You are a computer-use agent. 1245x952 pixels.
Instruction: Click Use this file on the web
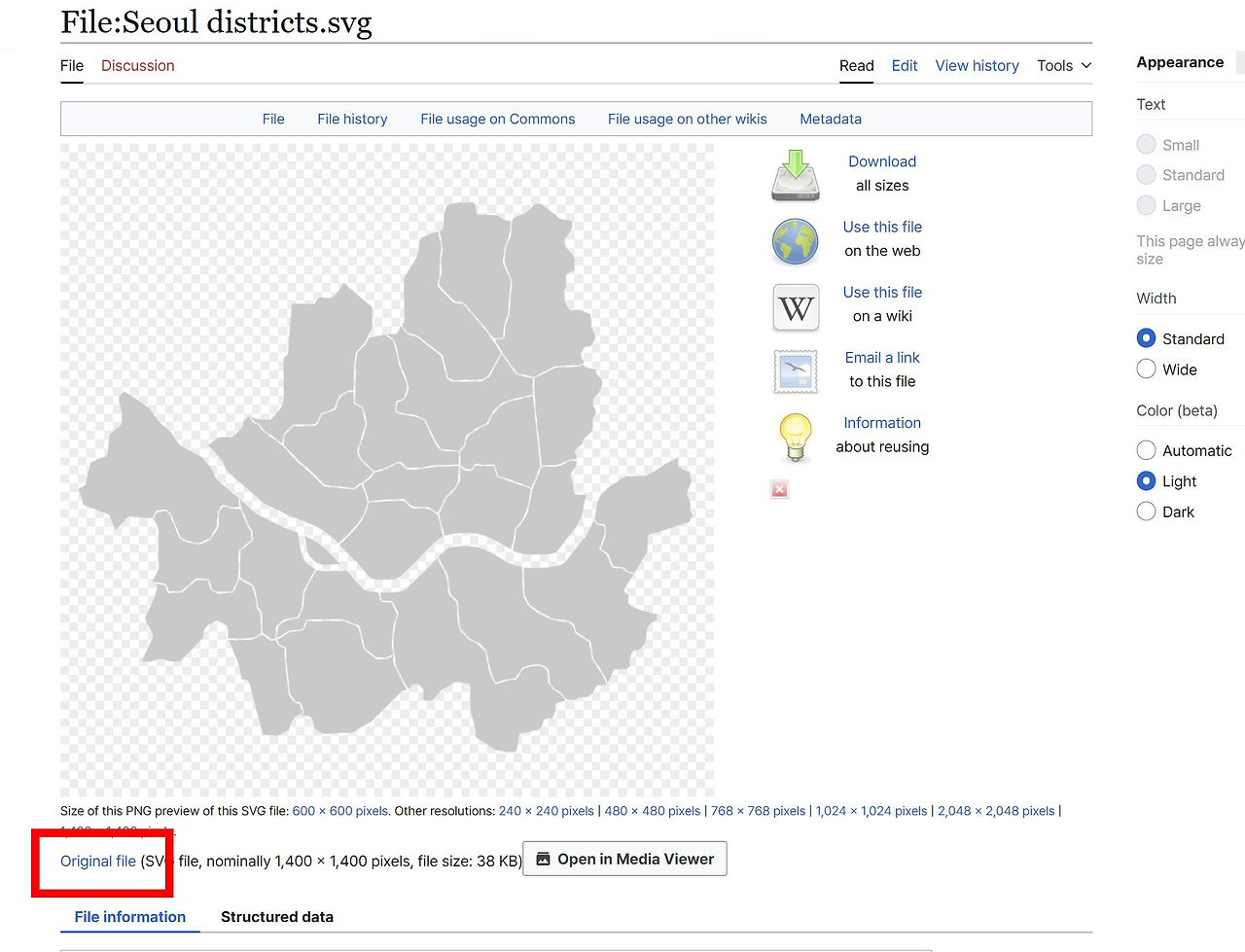(882, 227)
